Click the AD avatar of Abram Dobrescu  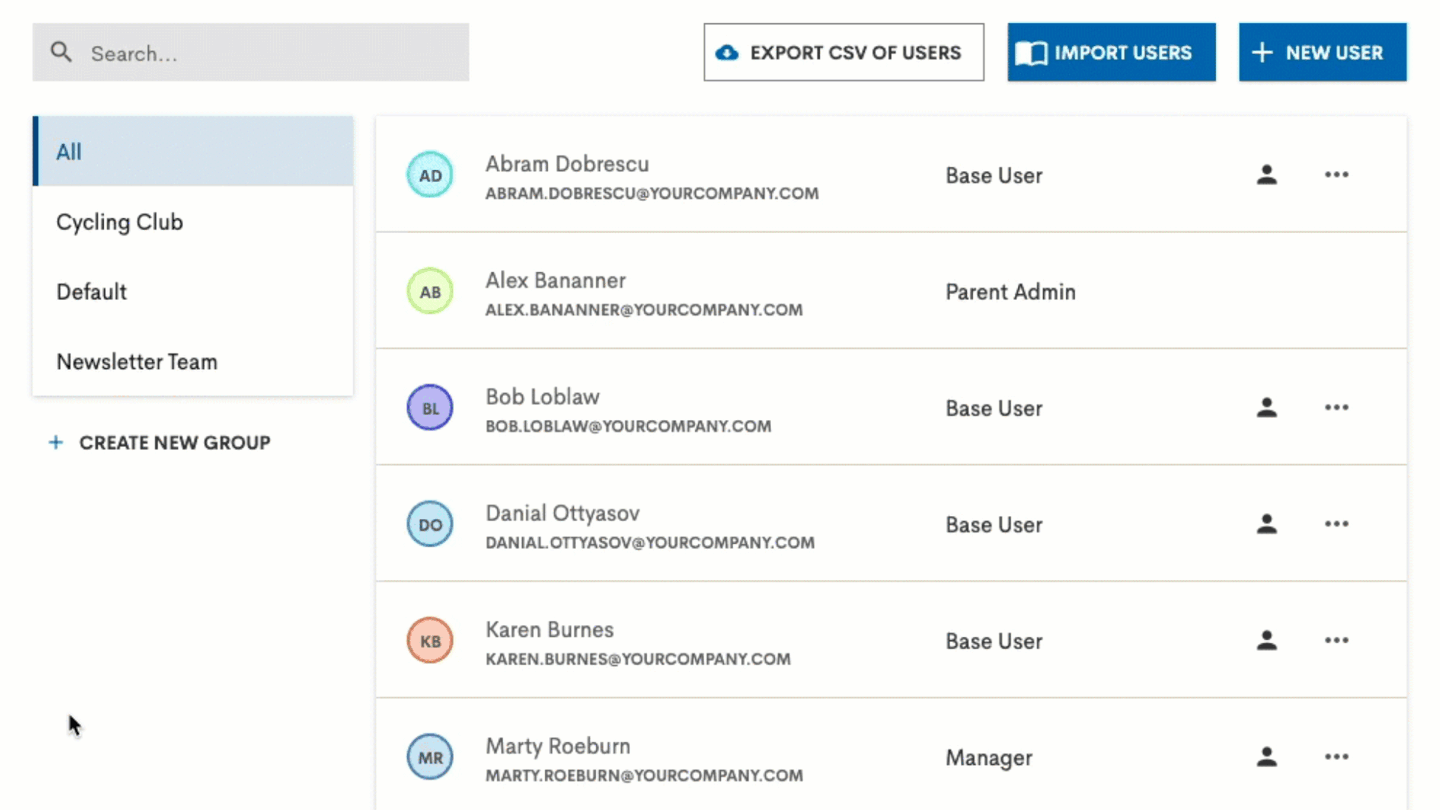click(x=430, y=175)
